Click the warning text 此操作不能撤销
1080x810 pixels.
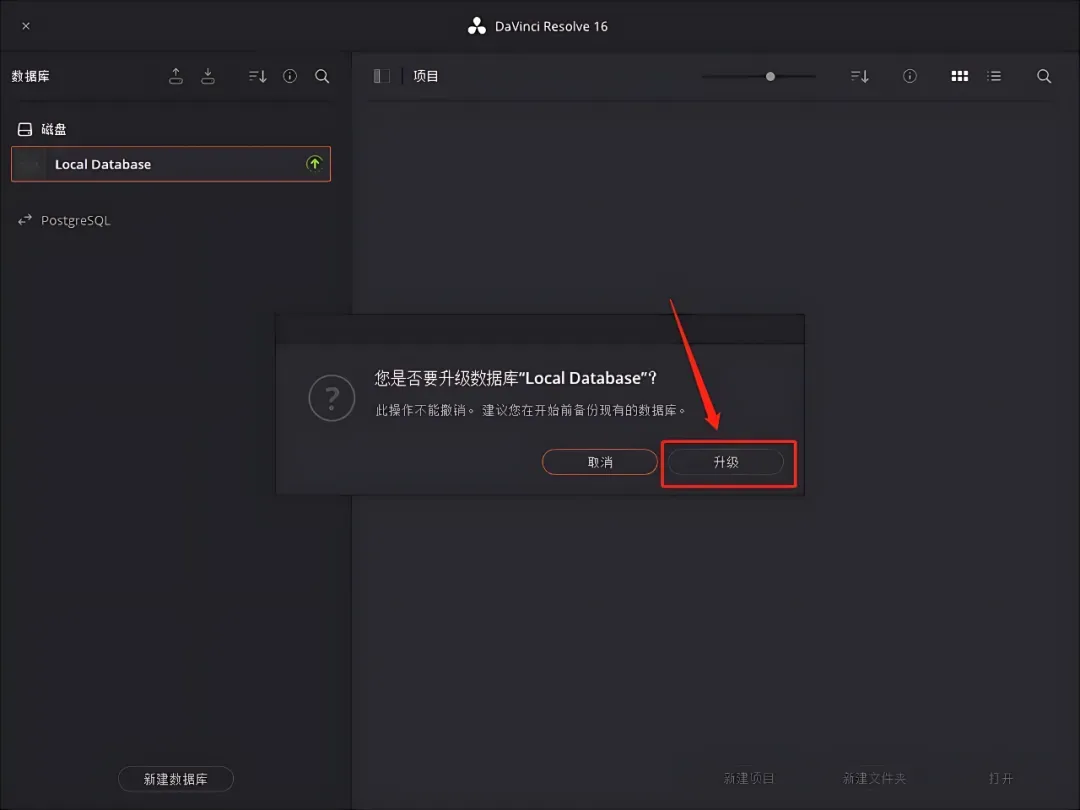pyautogui.click(x=424, y=411)
